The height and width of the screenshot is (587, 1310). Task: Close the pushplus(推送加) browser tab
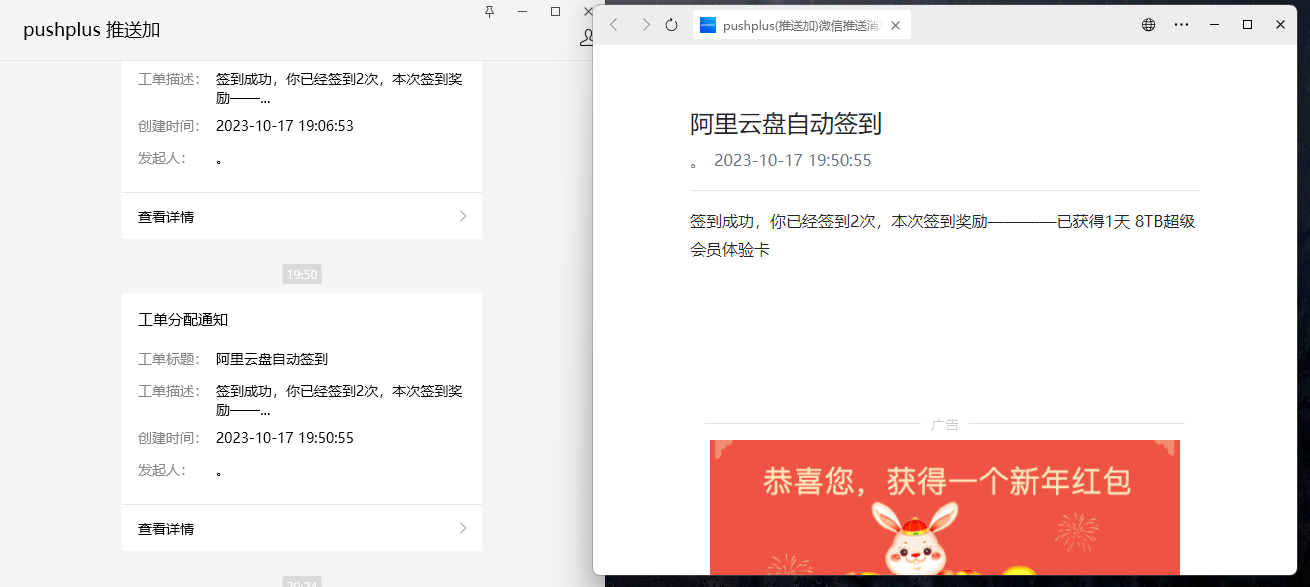(x=895, y=25)
